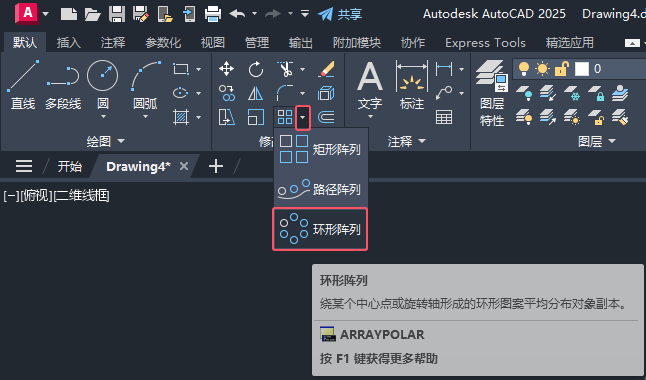Click the Plot printer icon
646x380 pixels.
click(x=213, y=14)
